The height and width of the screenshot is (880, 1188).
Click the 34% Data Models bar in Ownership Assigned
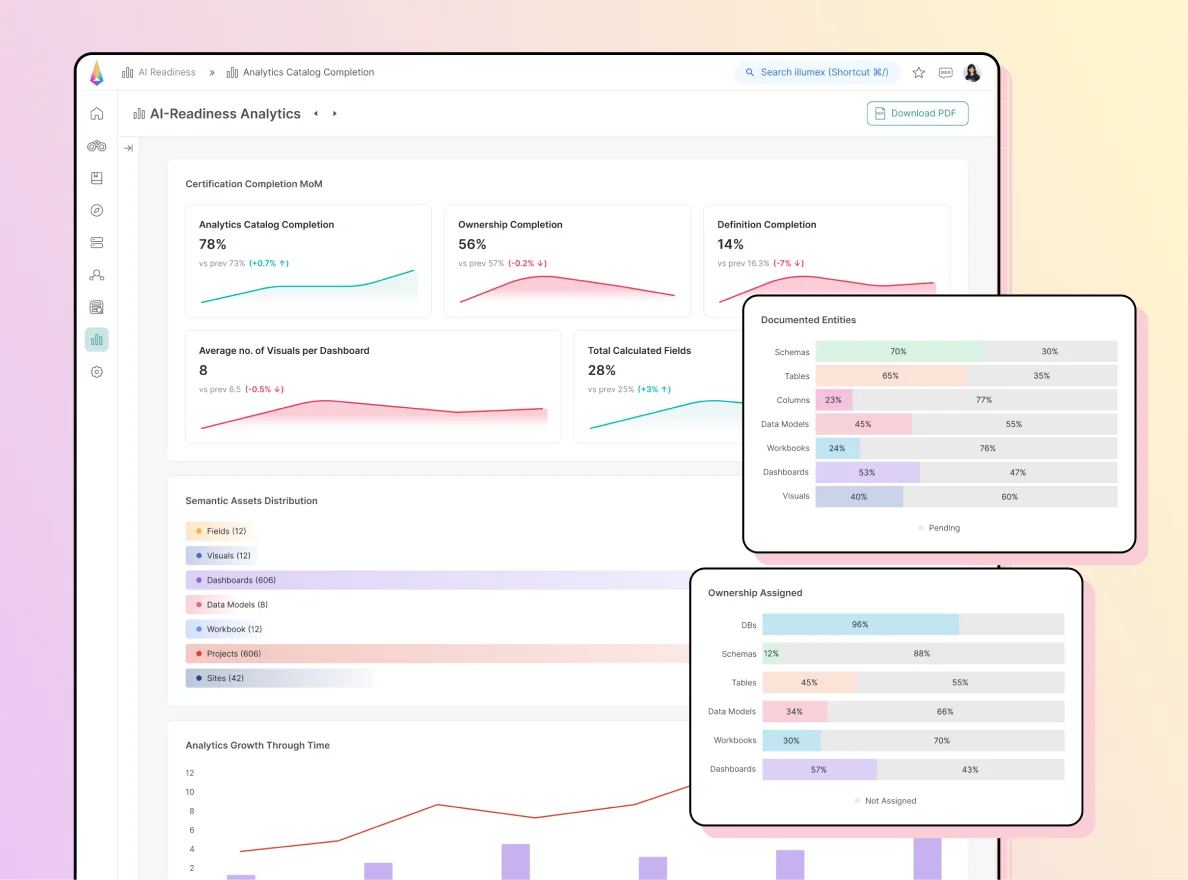(795, 712)
